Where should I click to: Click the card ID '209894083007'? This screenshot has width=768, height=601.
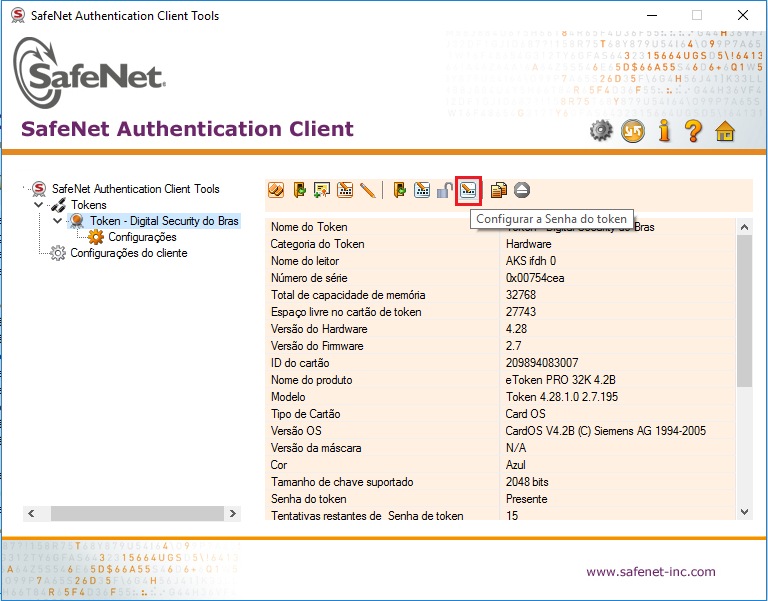[542, 363]
